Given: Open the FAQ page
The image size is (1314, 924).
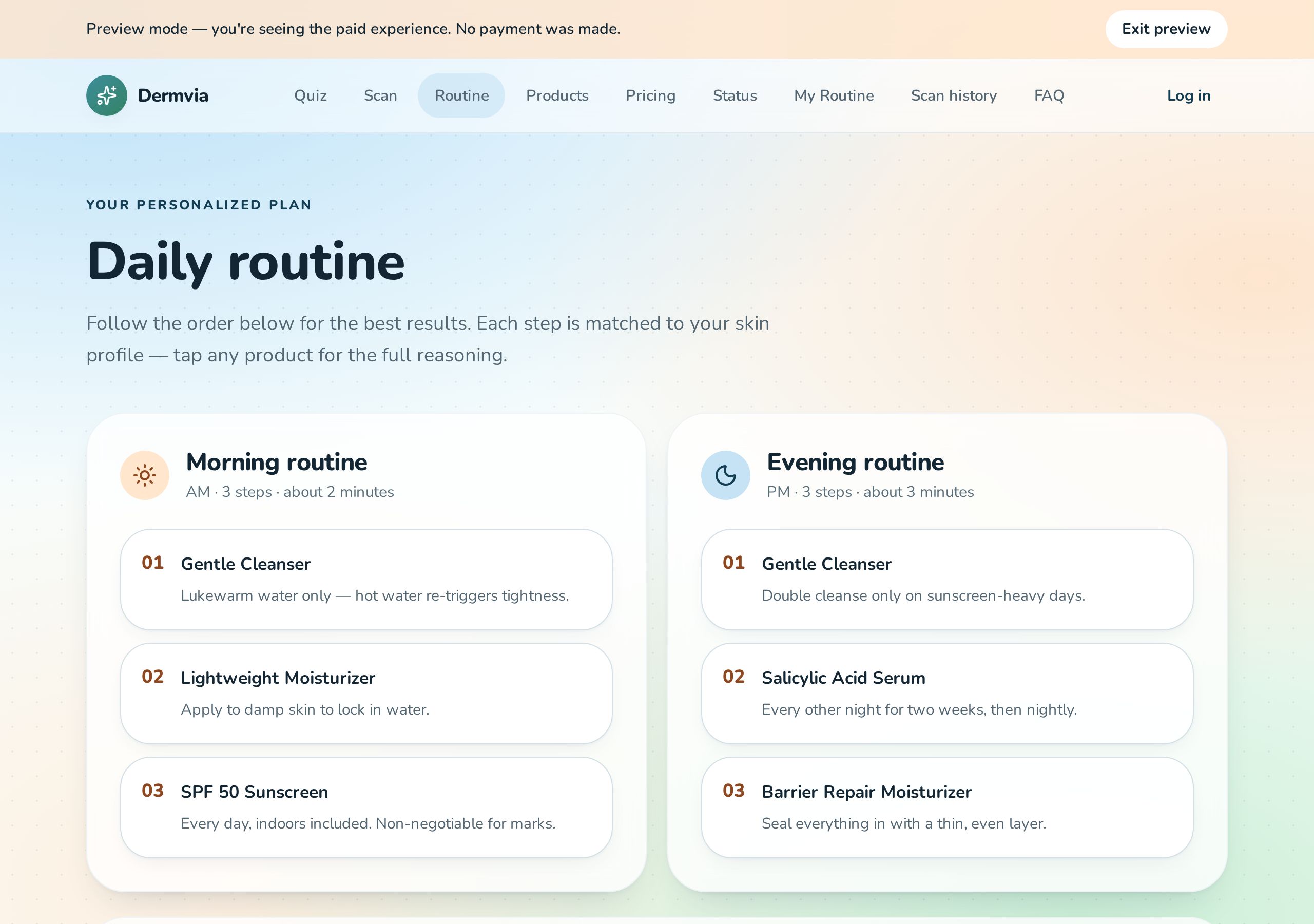Looking at the screenshot, I should point(1049,95).
